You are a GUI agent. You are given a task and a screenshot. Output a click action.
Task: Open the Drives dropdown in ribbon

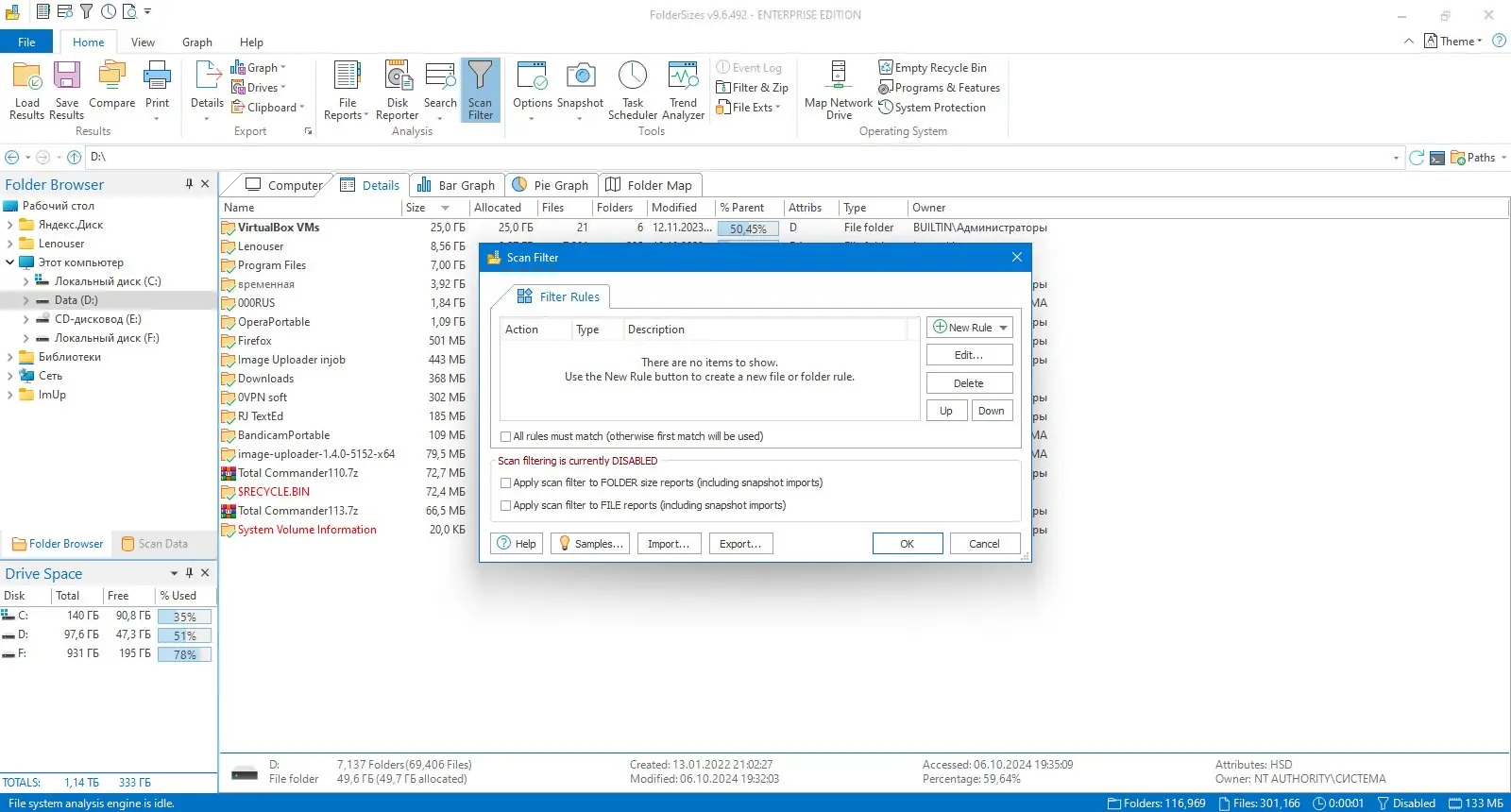click(x=259, y=88)
